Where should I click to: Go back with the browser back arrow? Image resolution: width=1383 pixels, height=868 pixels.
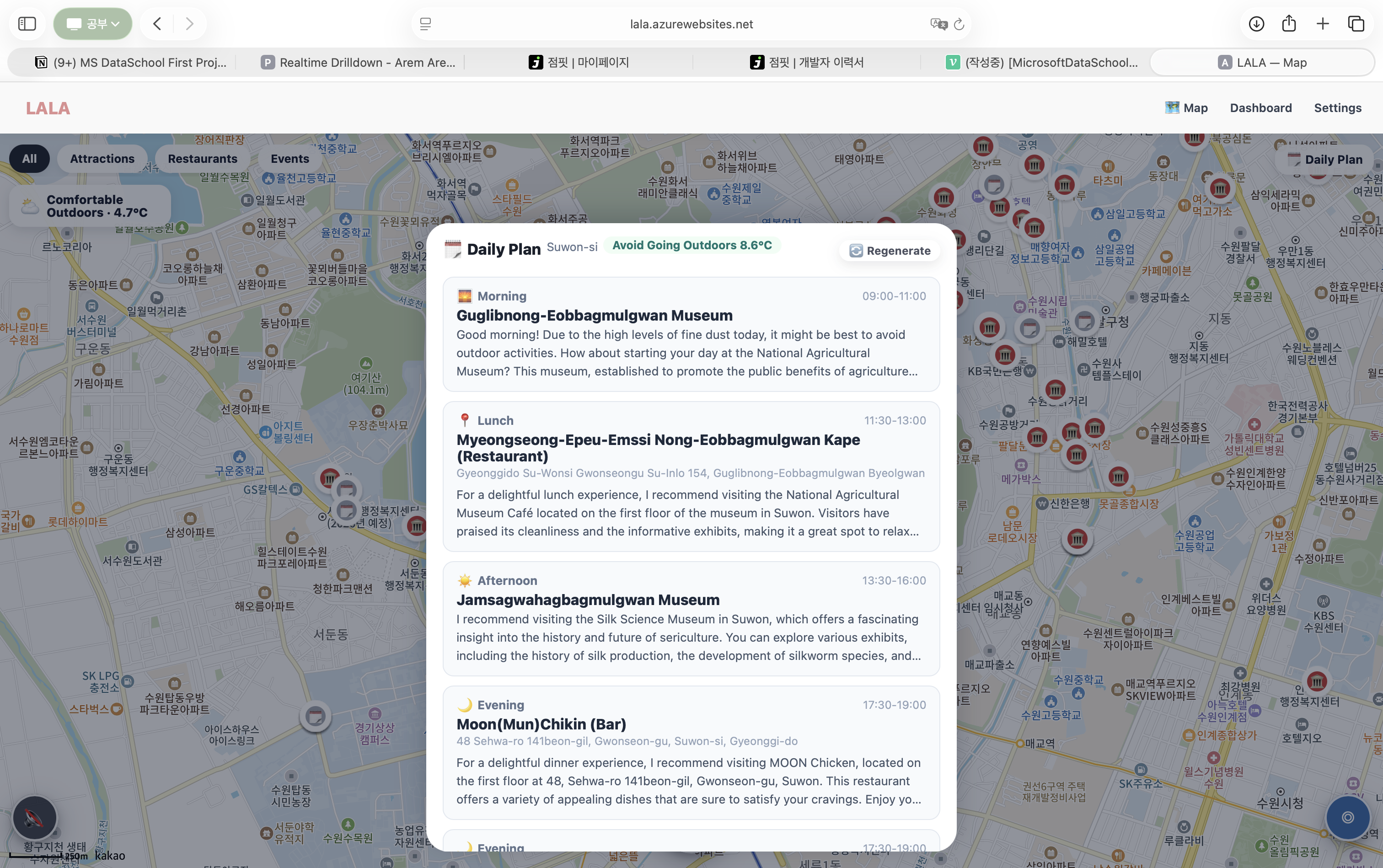point(157,23)
